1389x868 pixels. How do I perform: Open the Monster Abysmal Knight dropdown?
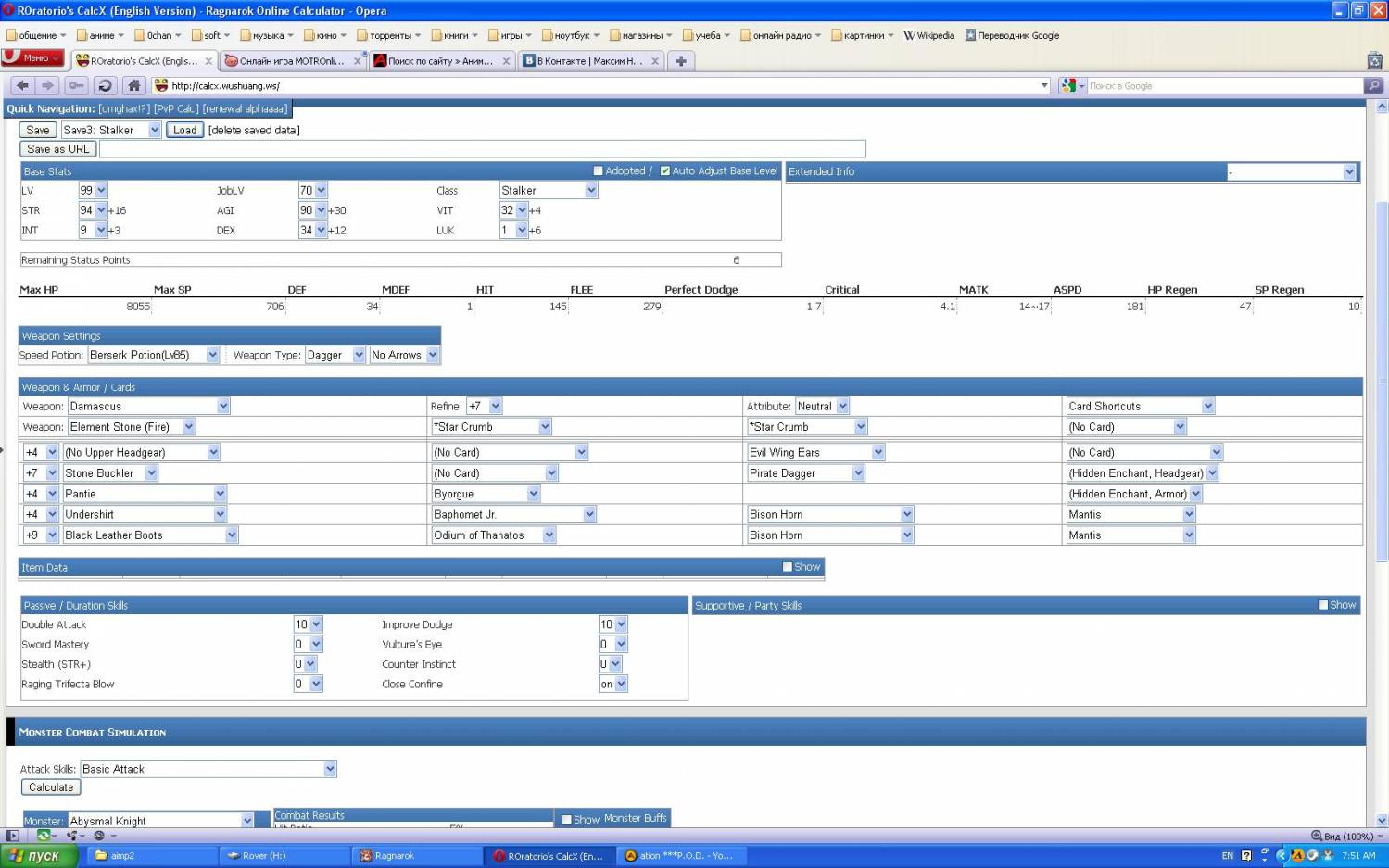click(x=161, y=821)
